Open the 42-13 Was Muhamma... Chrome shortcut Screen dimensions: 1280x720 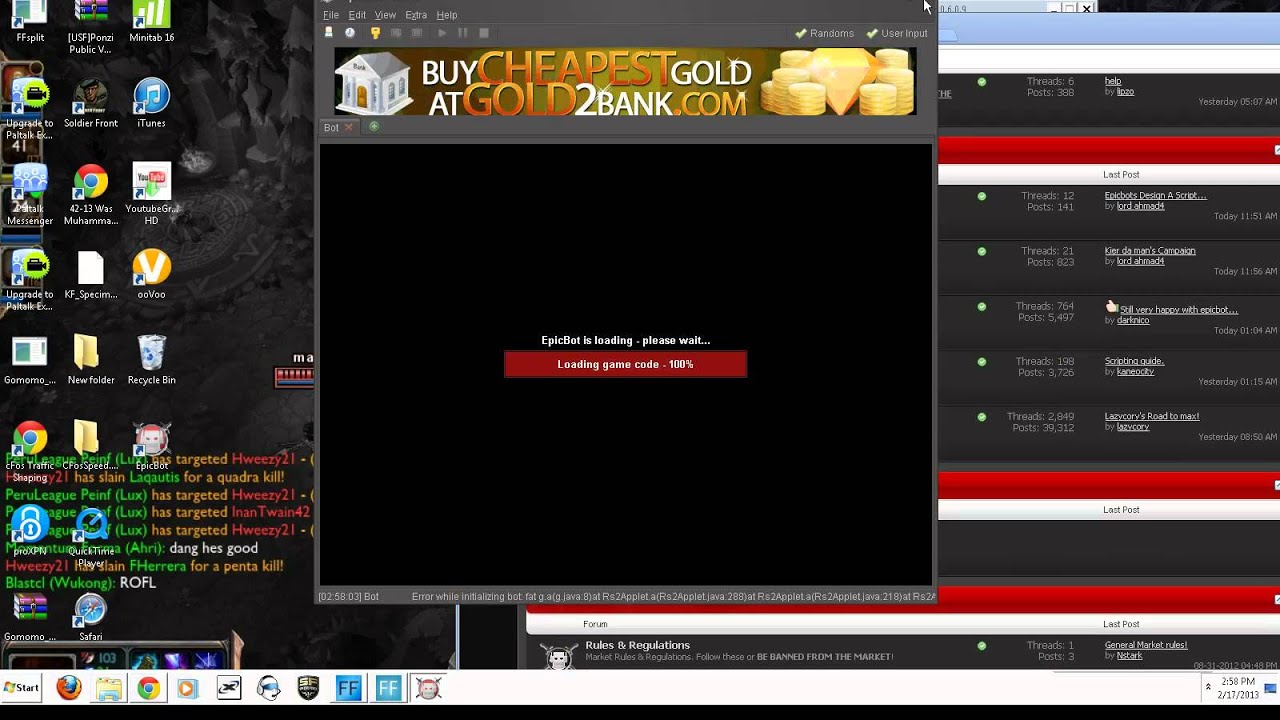pos(91,194)
